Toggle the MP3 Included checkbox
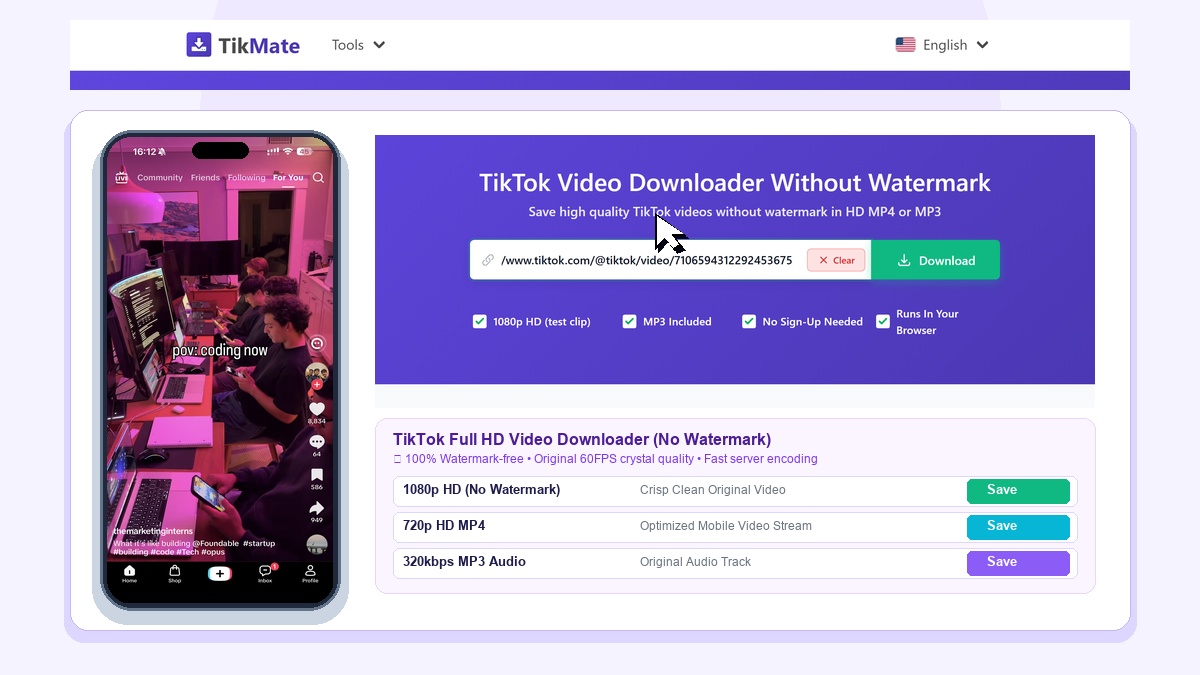The width and height of the screenshot is (1200, 675). point(629,321)
